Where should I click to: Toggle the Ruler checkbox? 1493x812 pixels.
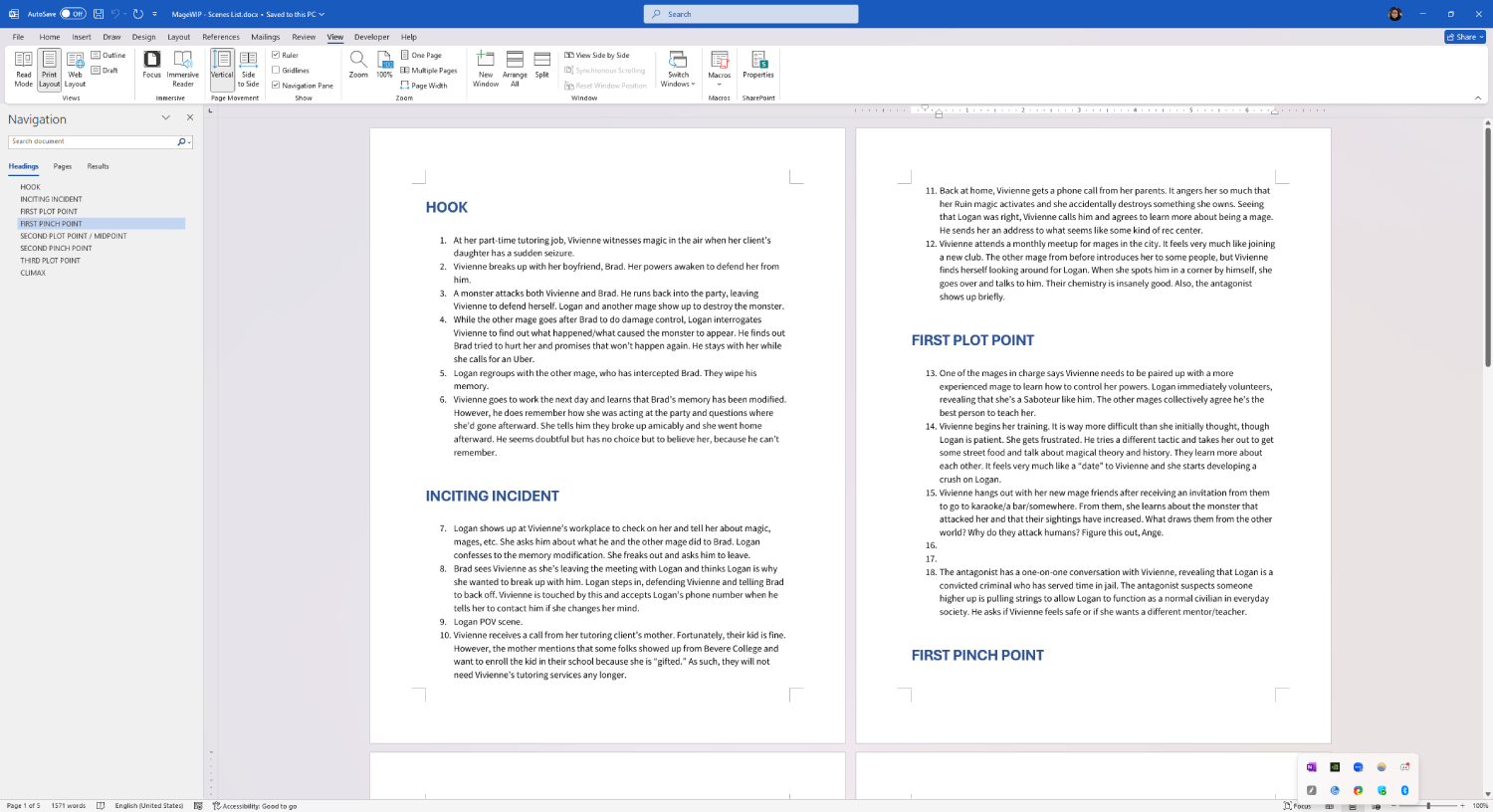[276, 56]
